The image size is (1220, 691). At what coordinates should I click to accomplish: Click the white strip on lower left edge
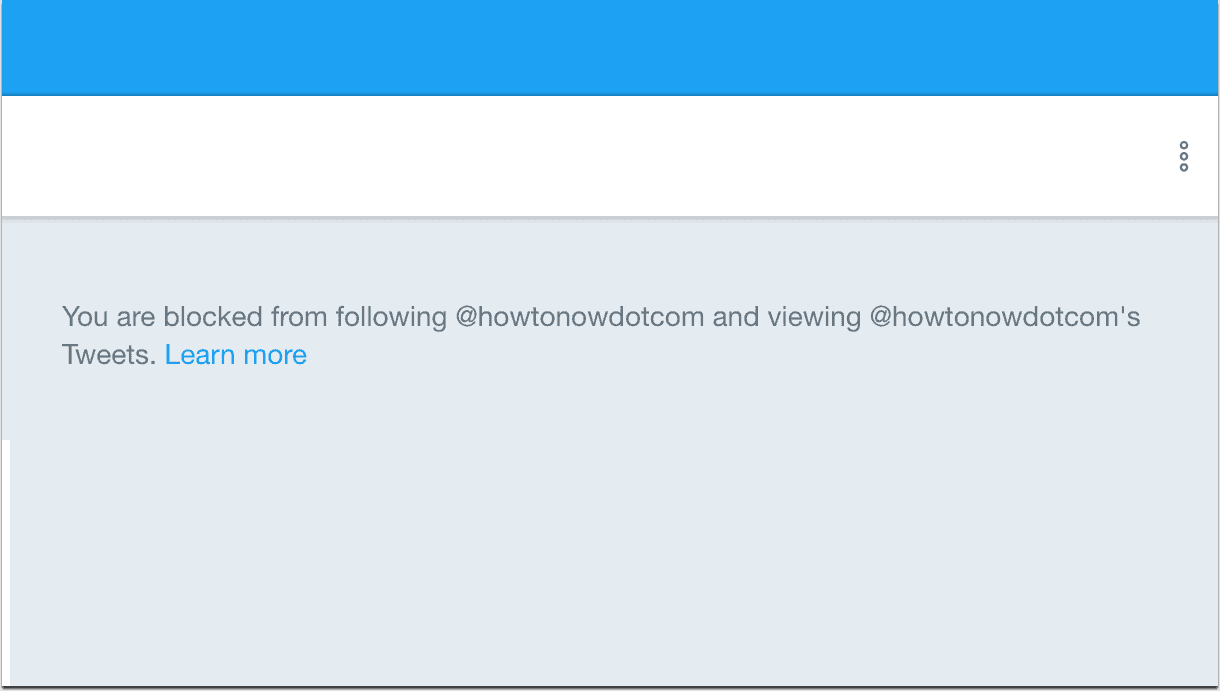[5, 563]
